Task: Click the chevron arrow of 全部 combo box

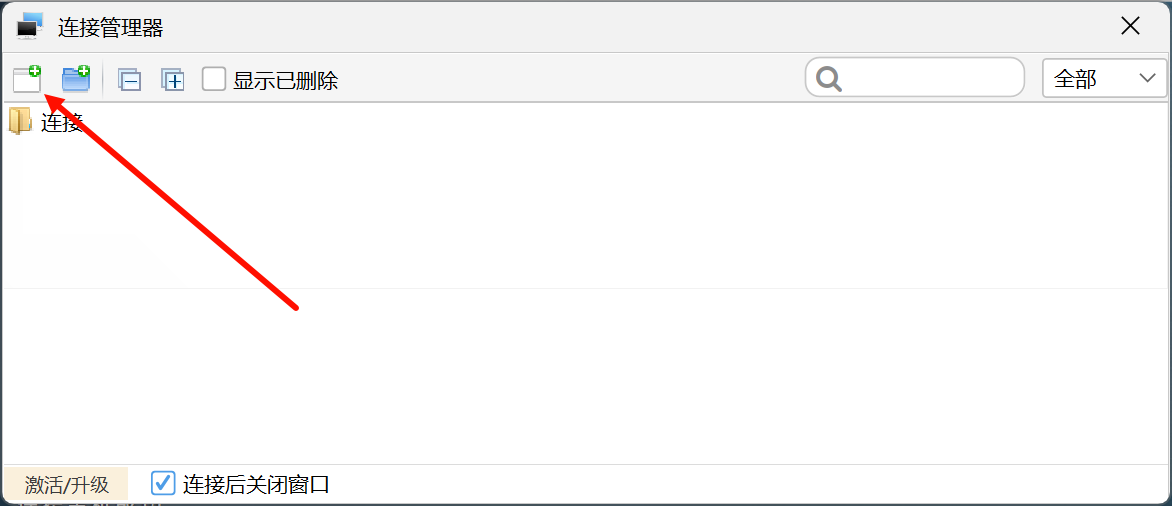Action: pyautogui.click(x=1147, y=79)
